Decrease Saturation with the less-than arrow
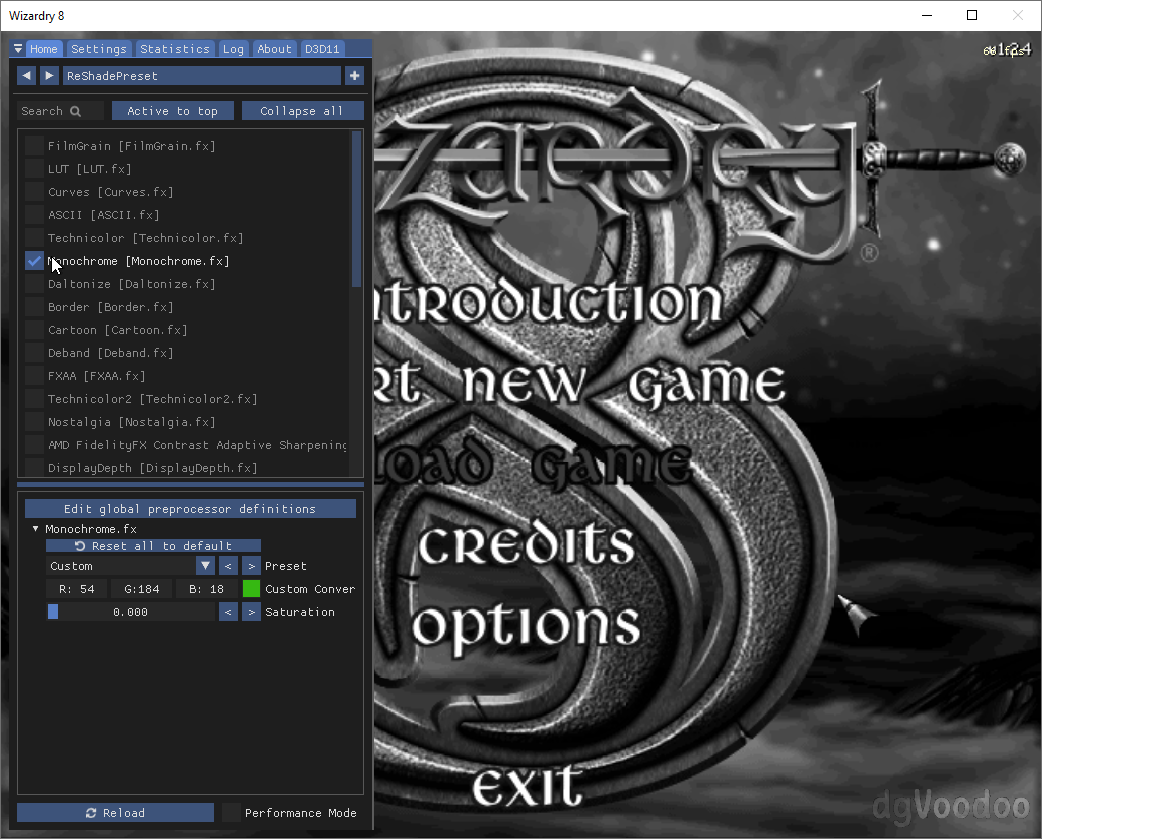This screenshot has width=1152, height=839. click(x=228, y=612)
